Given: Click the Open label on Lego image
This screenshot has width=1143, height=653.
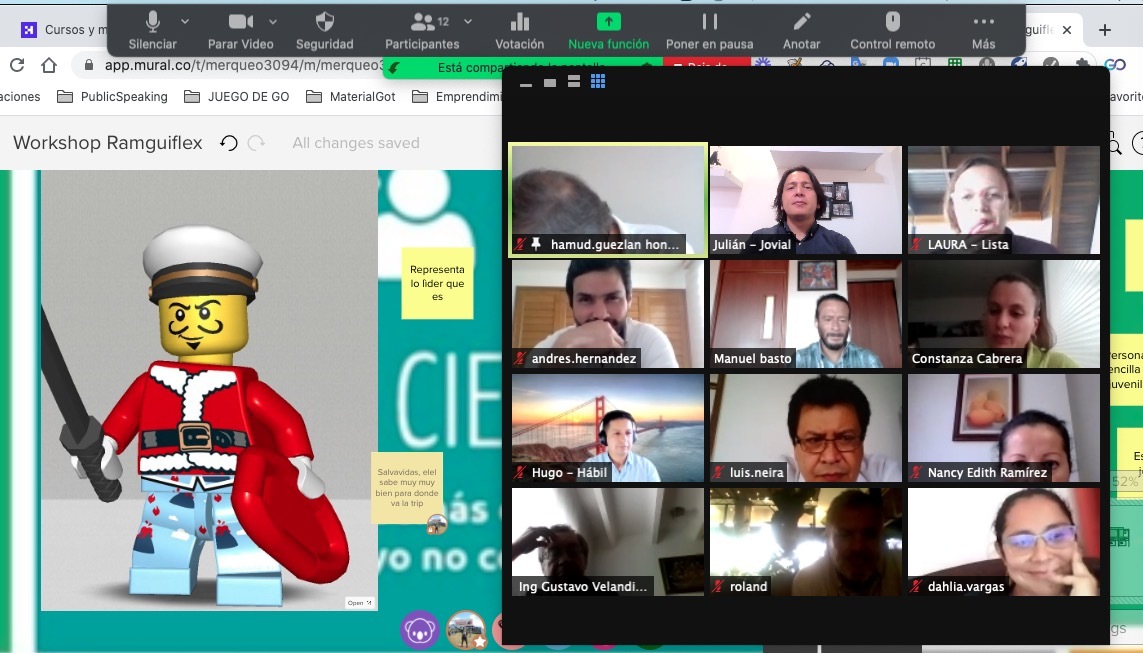Looking at the screenshot, I should tap(359, 603).
